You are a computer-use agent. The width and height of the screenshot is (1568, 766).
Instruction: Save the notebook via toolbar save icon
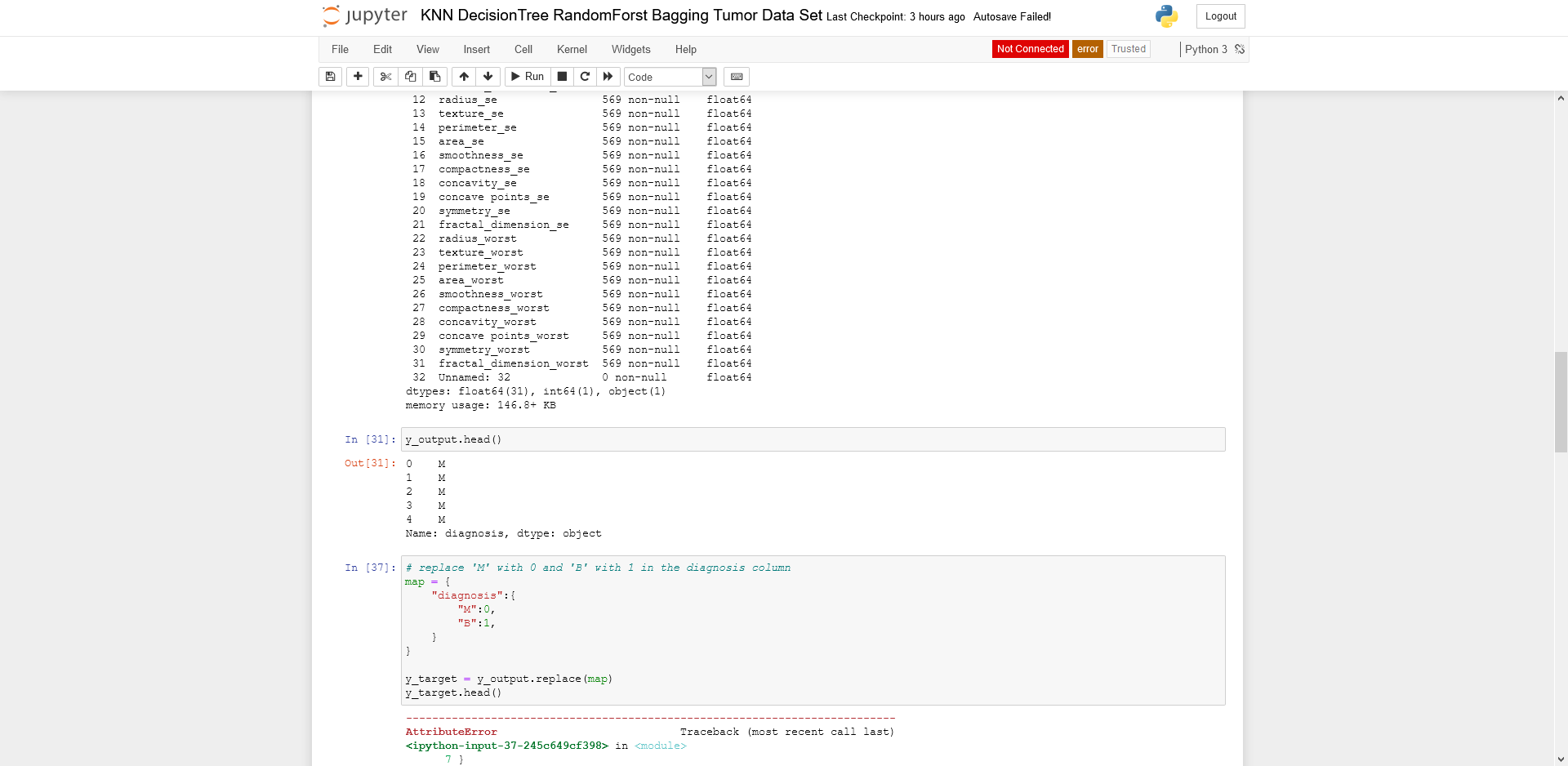330,77
